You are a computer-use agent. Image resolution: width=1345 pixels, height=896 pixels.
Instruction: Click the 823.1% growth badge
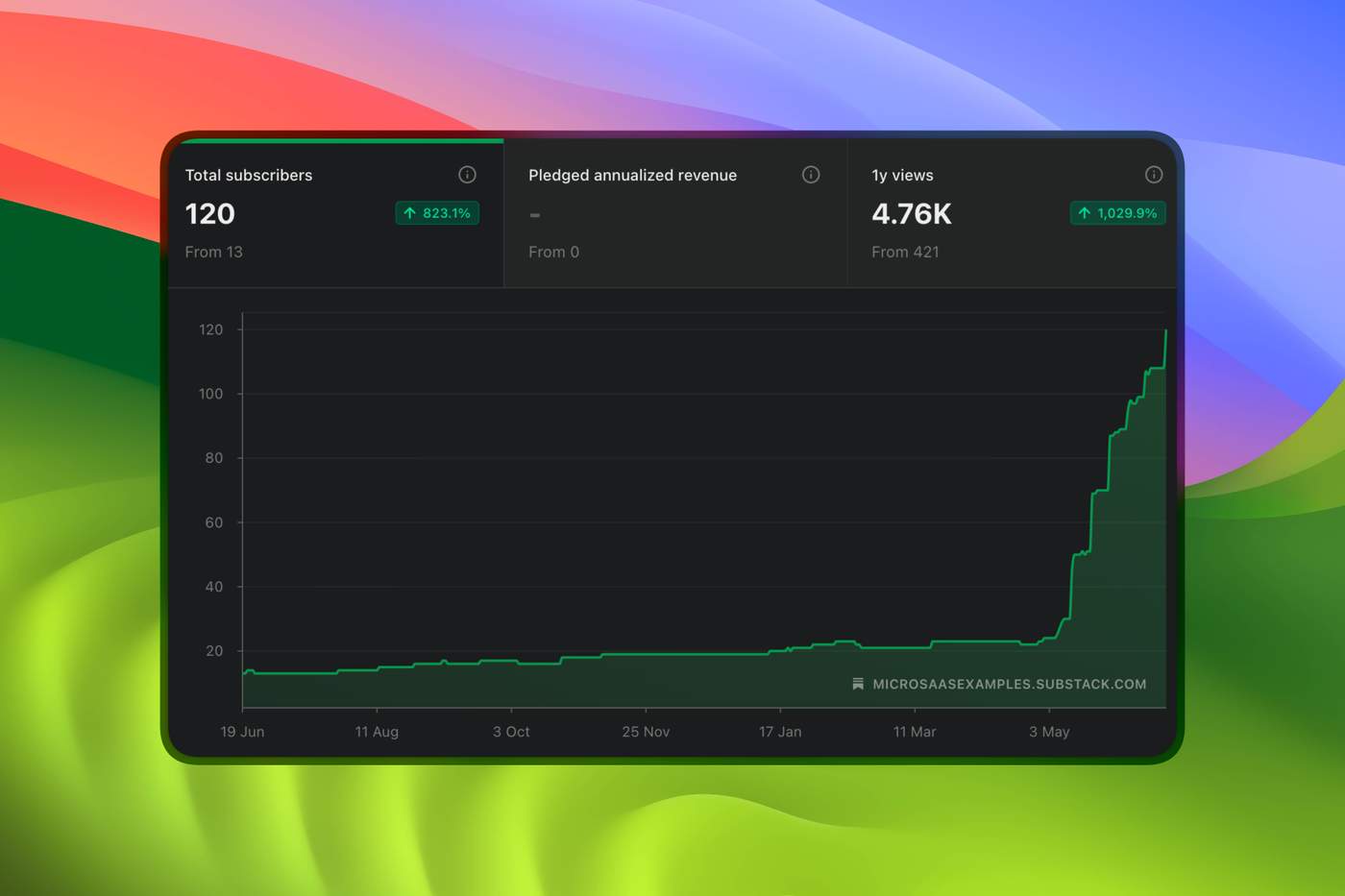coord(437,213)
